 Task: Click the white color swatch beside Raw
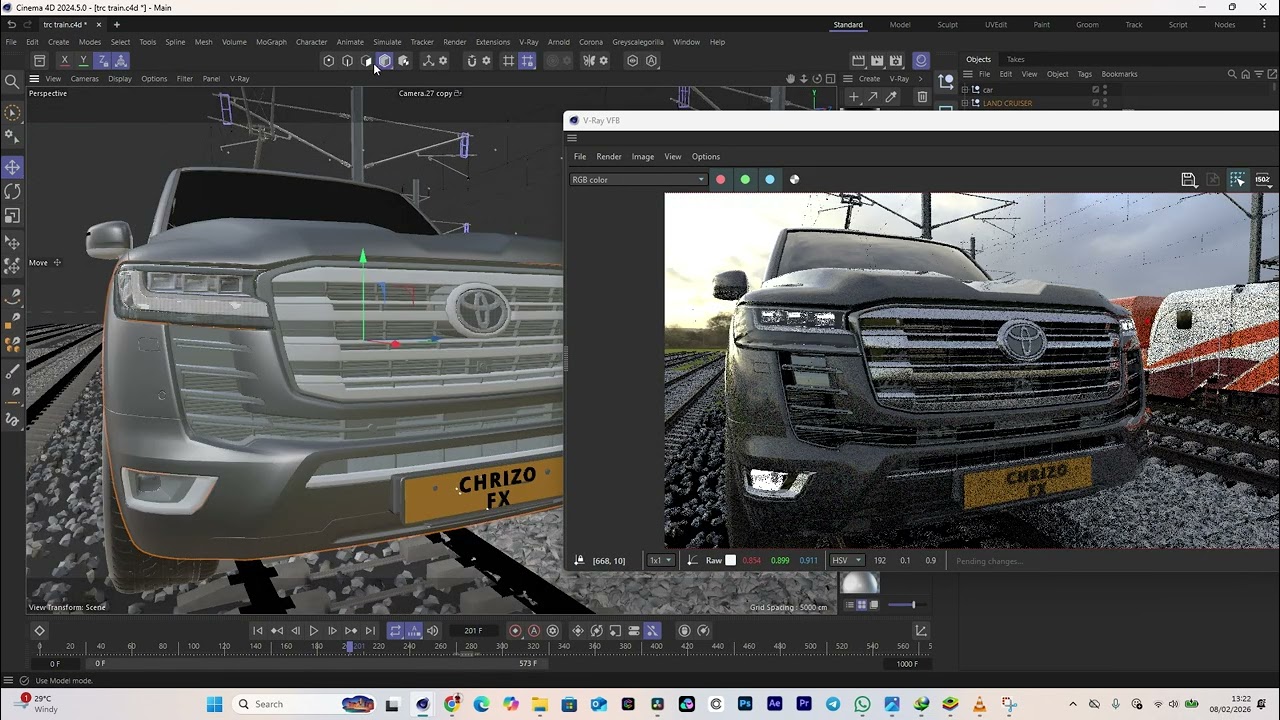click(730, 561)
